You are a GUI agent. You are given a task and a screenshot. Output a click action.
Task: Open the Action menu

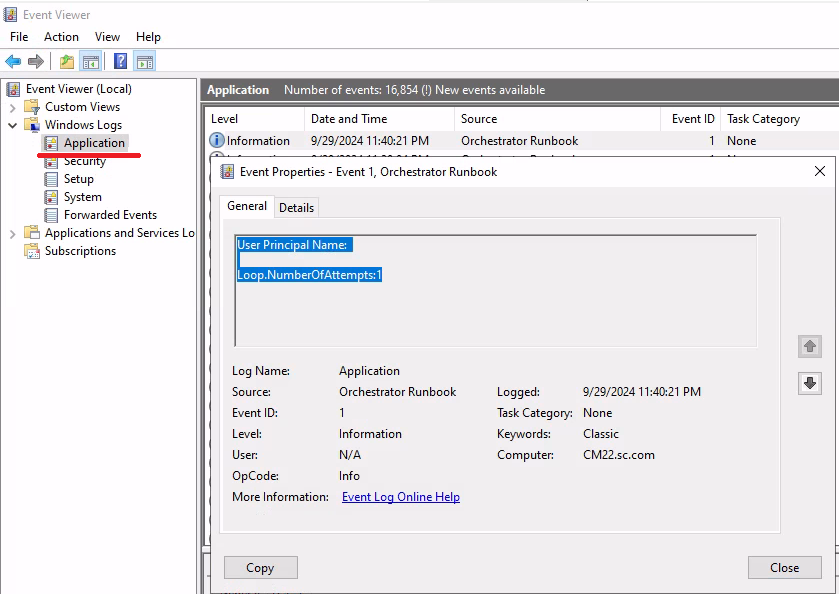coord(61,37)
